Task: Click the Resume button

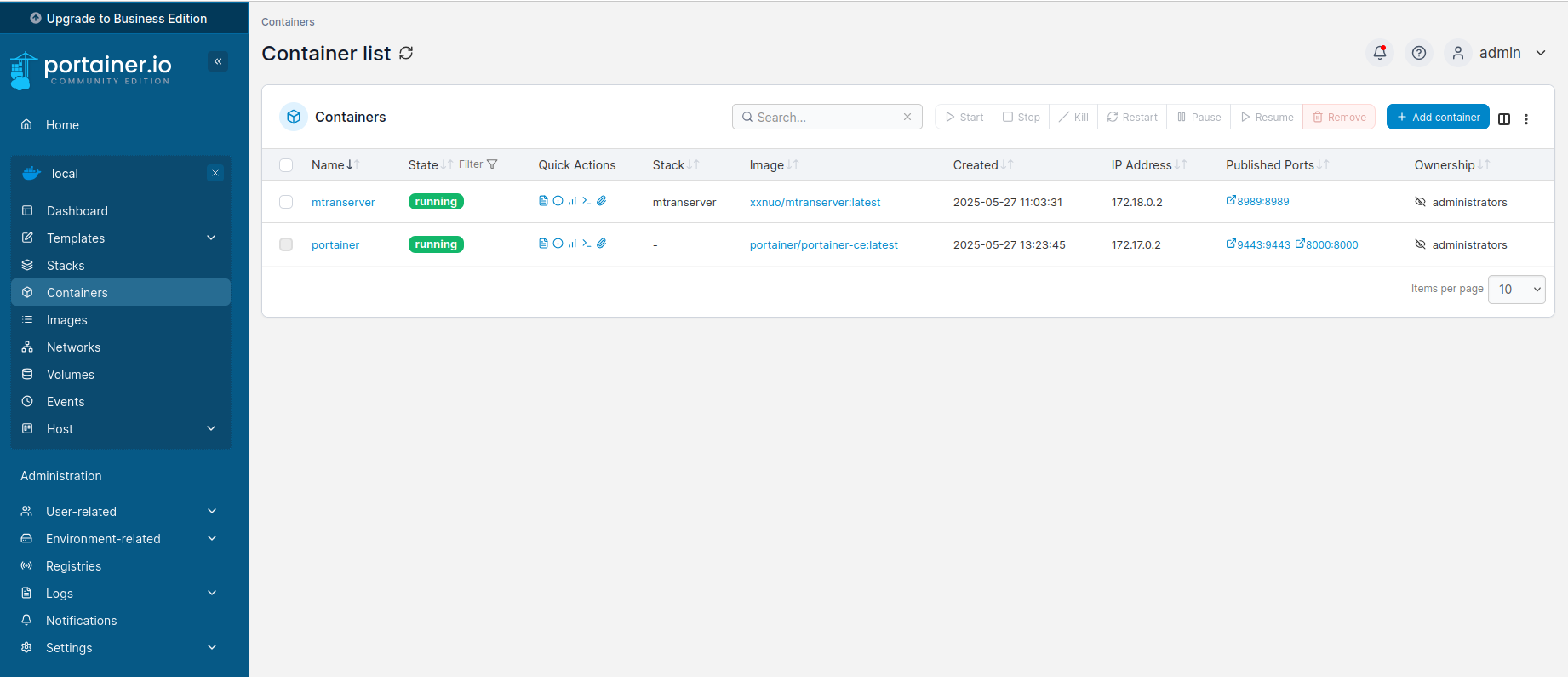Action: [1267, 117]
